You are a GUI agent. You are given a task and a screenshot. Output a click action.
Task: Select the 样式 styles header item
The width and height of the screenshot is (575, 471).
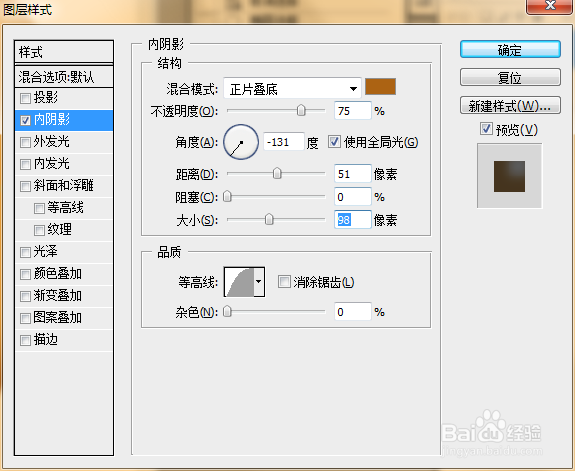pos(64,52)
